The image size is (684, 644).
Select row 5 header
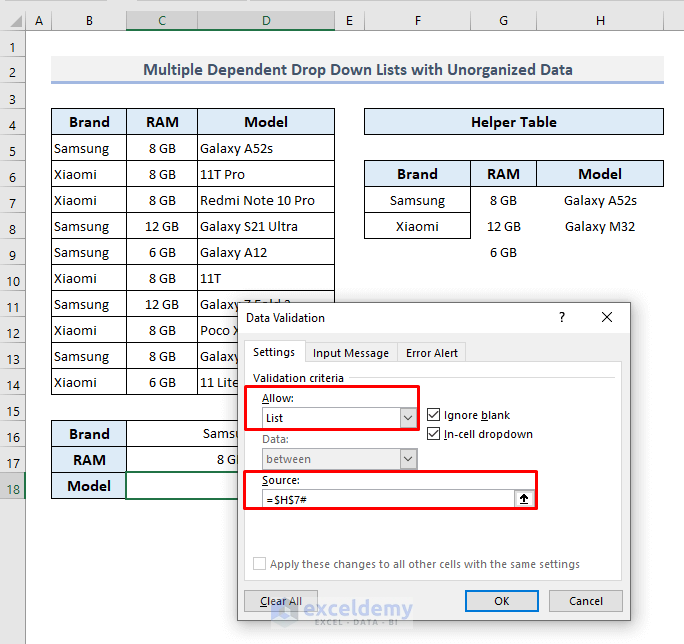[x=13, y=149]
